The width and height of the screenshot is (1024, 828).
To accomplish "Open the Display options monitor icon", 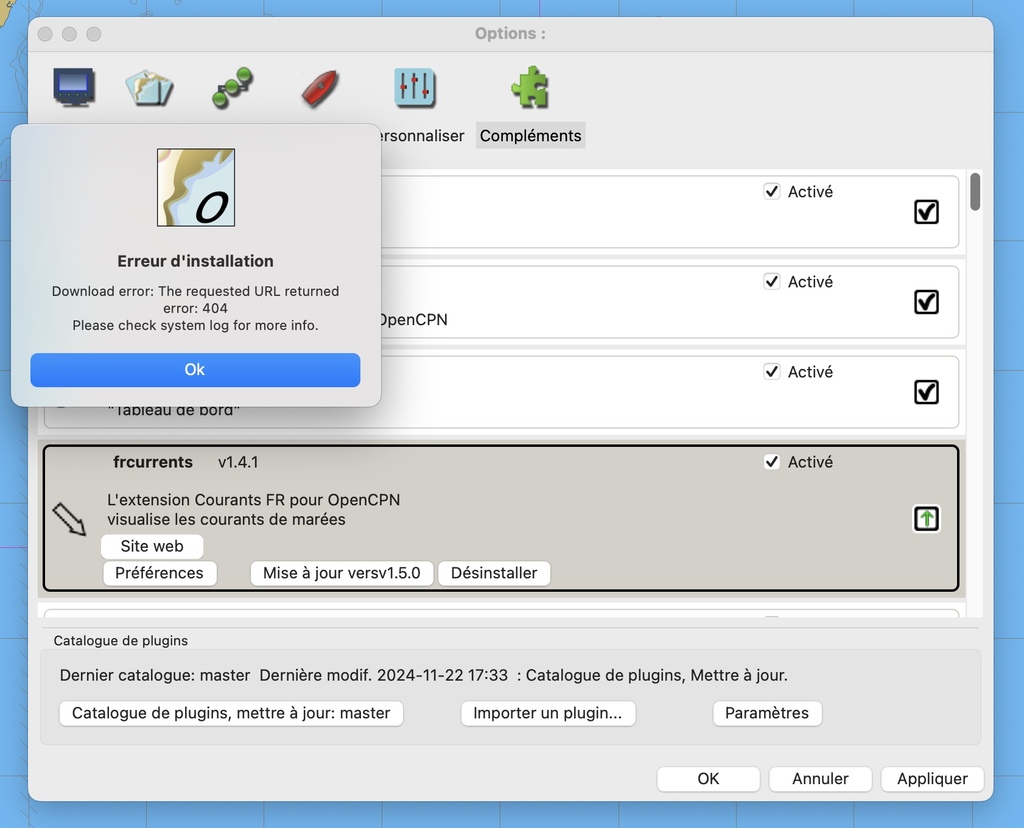I will (74, 88).
